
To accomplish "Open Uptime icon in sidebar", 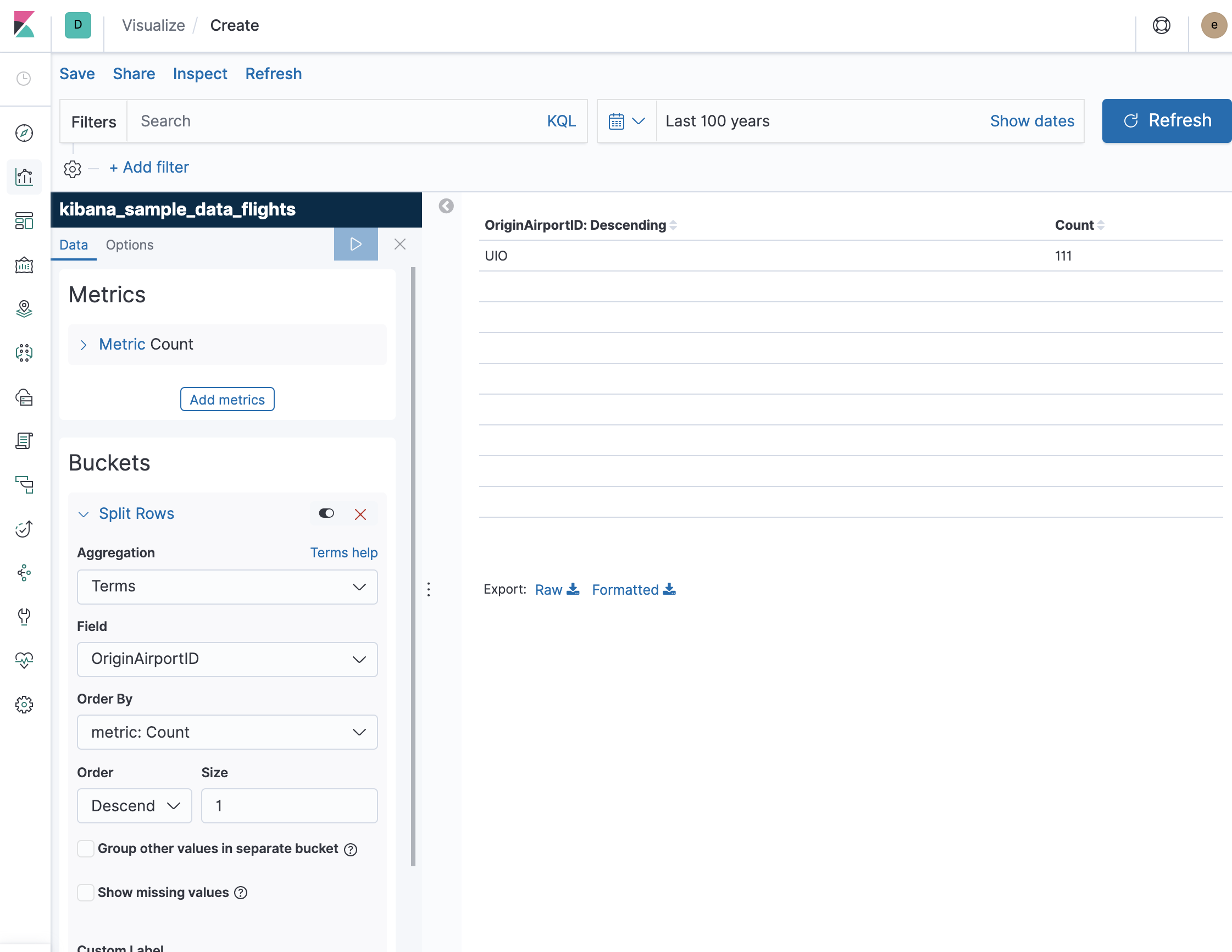I will tap(24, 529).
